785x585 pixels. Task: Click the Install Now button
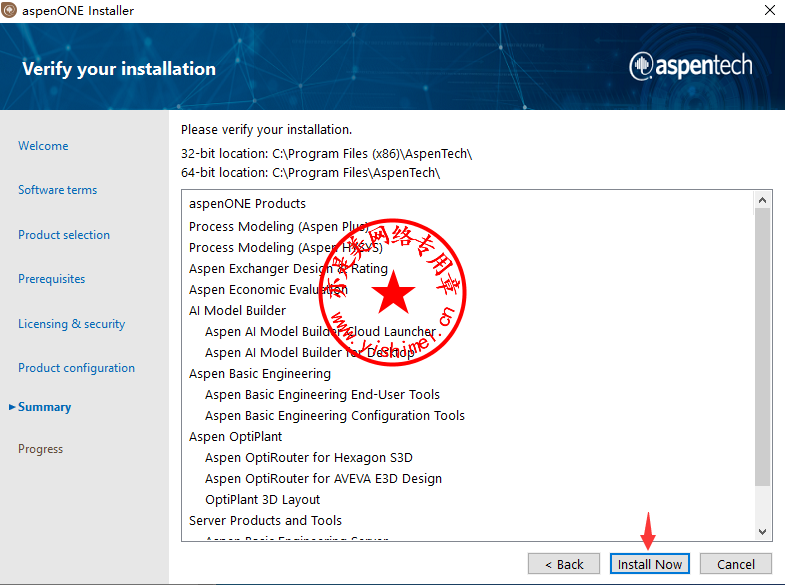[649, 564]
